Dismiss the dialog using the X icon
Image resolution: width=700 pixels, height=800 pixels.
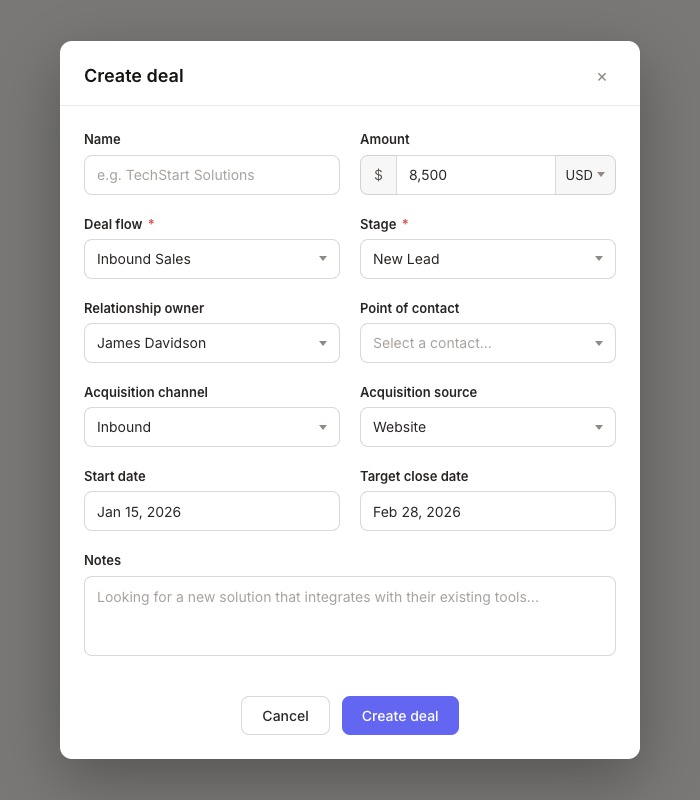point(602,76)
